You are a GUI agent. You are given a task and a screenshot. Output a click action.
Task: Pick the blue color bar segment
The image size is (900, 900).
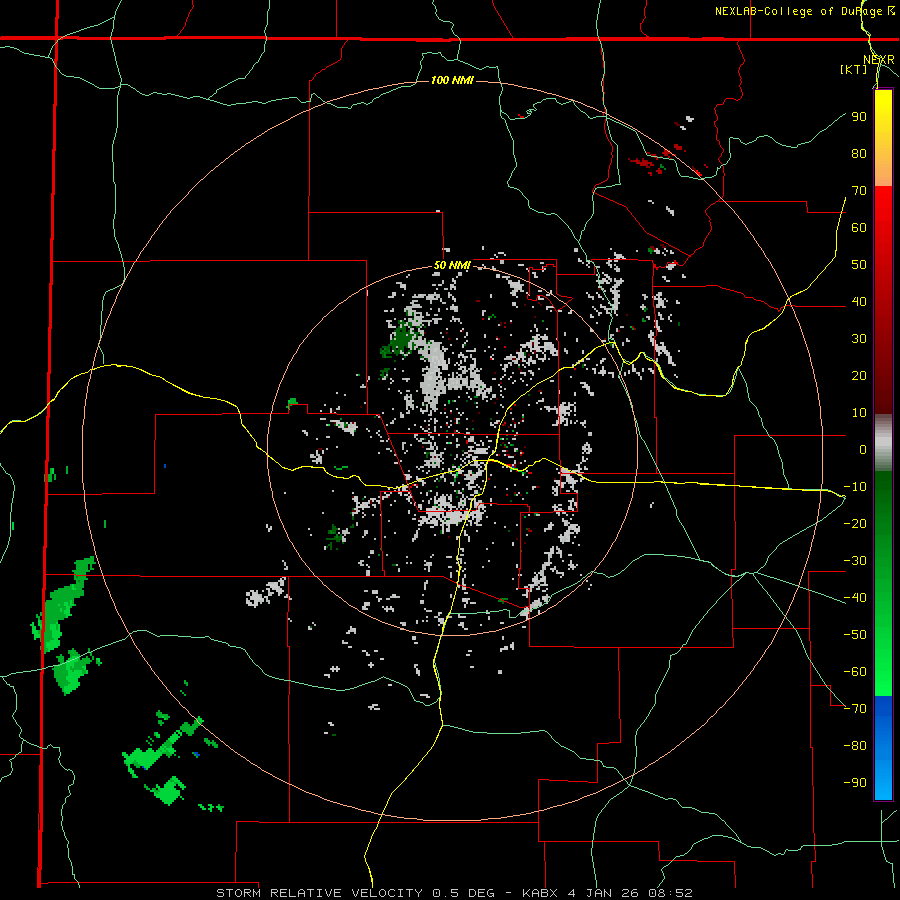(x=883, y=748)
